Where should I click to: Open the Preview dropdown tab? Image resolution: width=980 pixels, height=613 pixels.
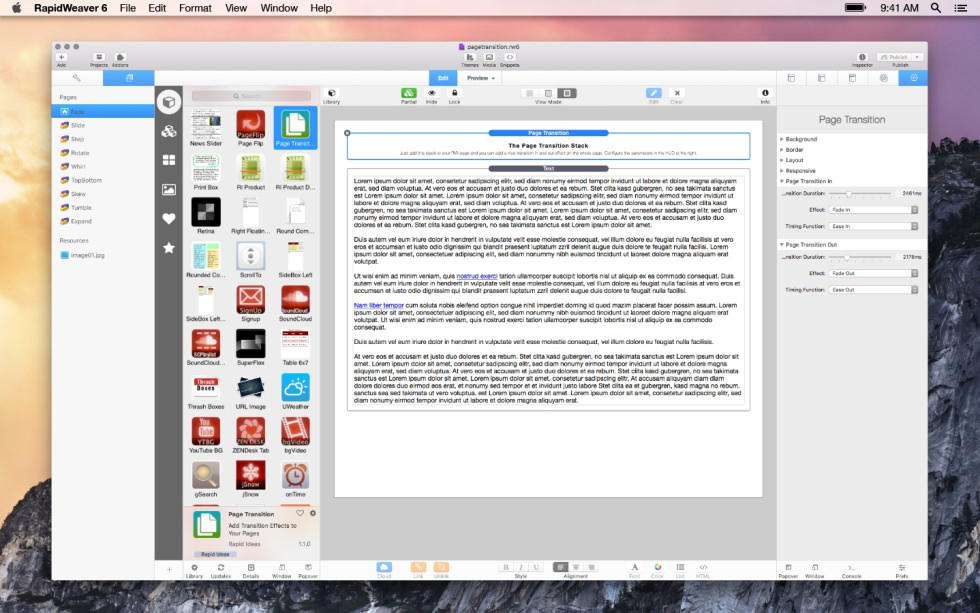point(481,78)
